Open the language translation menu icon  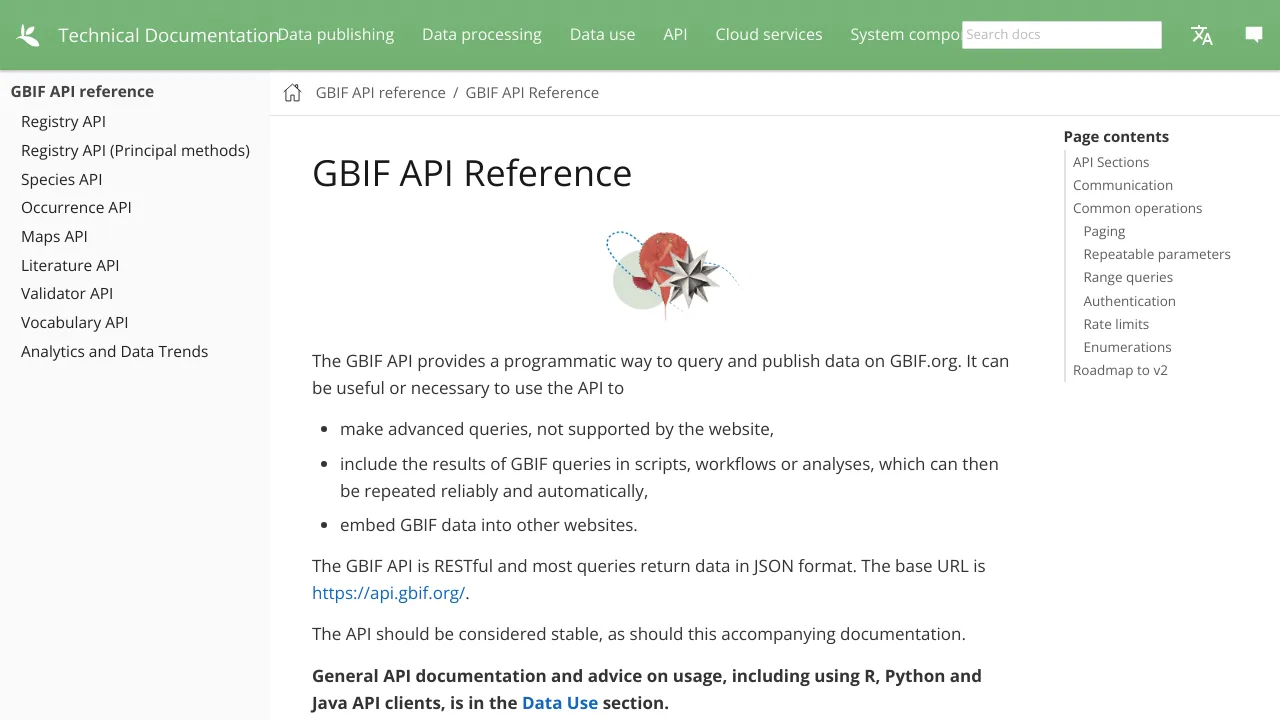pos(1202,35)
